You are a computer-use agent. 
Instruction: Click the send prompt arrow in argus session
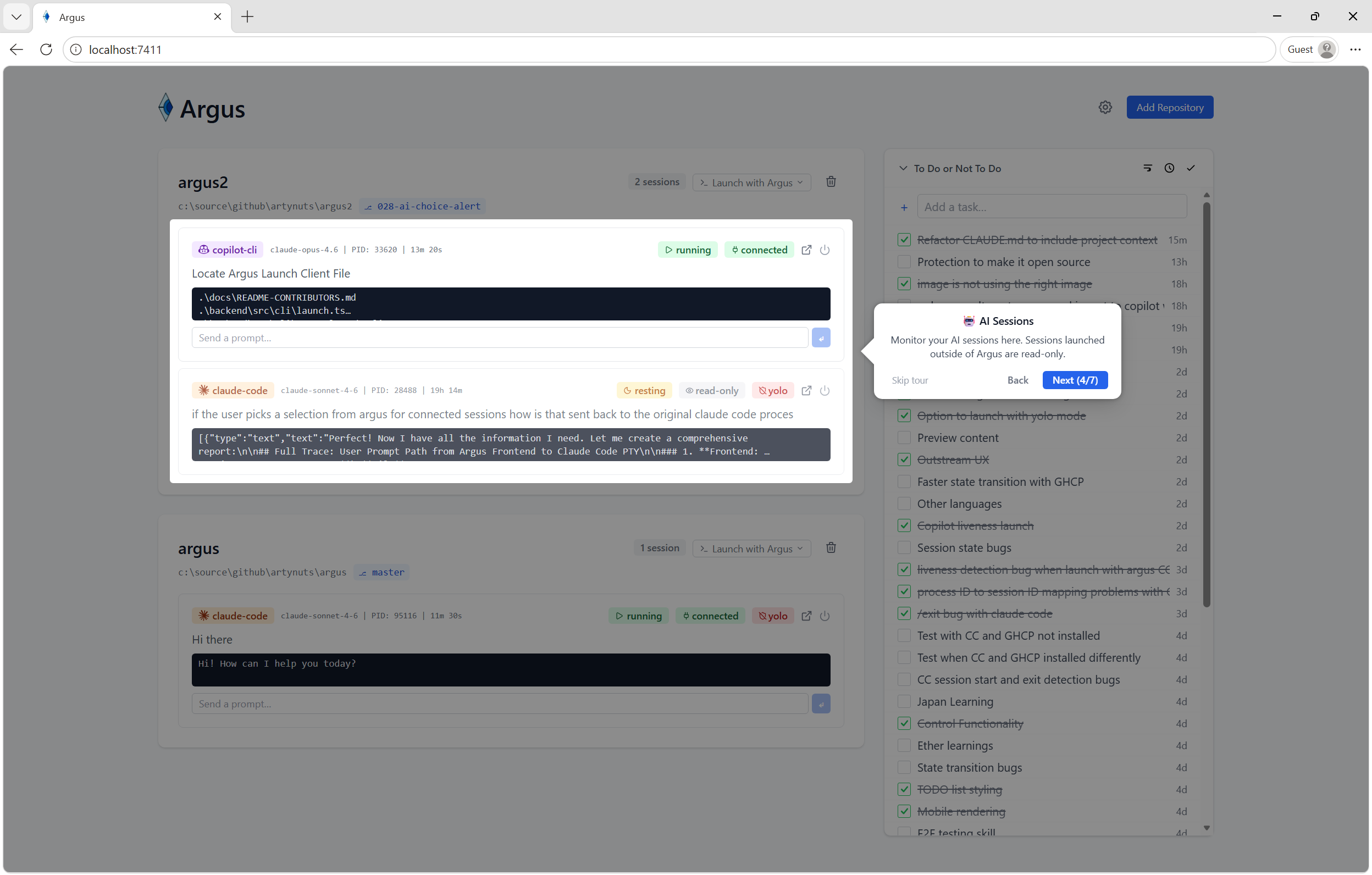point(821,704)
